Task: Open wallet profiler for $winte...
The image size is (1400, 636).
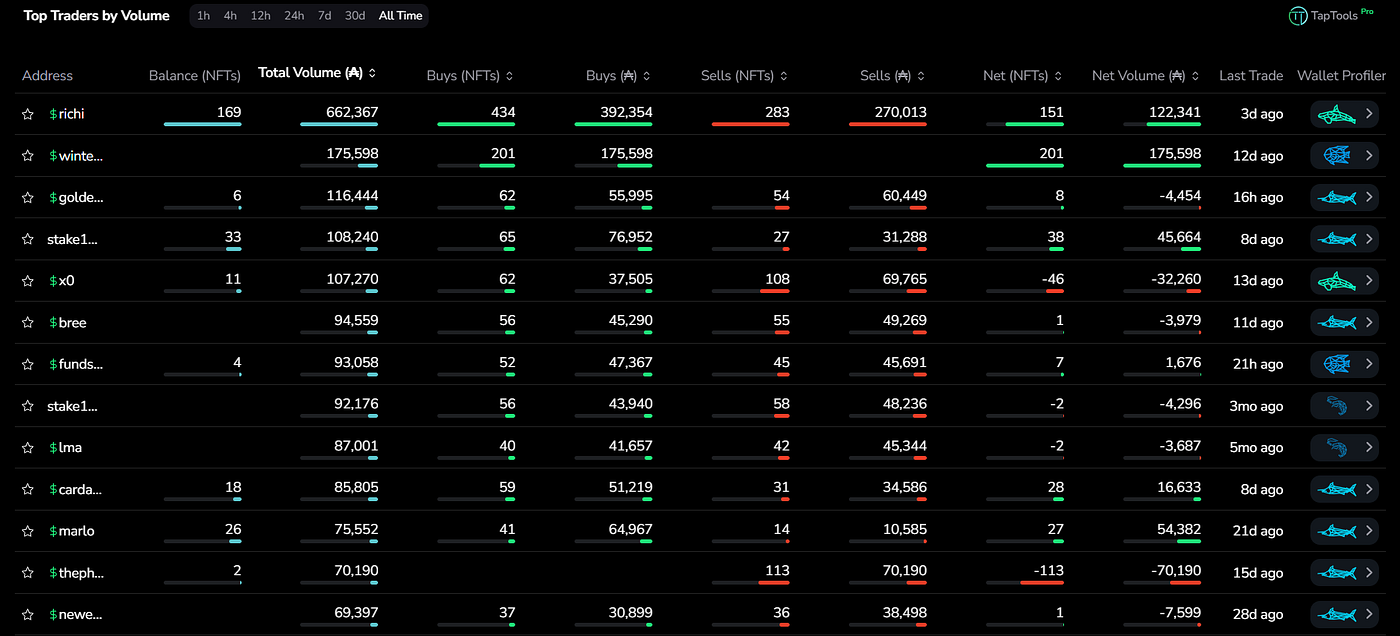Action: (x=1345, y=156)
